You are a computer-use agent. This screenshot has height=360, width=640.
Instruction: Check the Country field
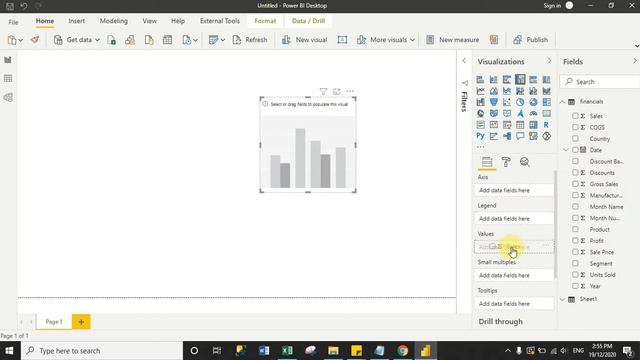(x=575, y=139)
